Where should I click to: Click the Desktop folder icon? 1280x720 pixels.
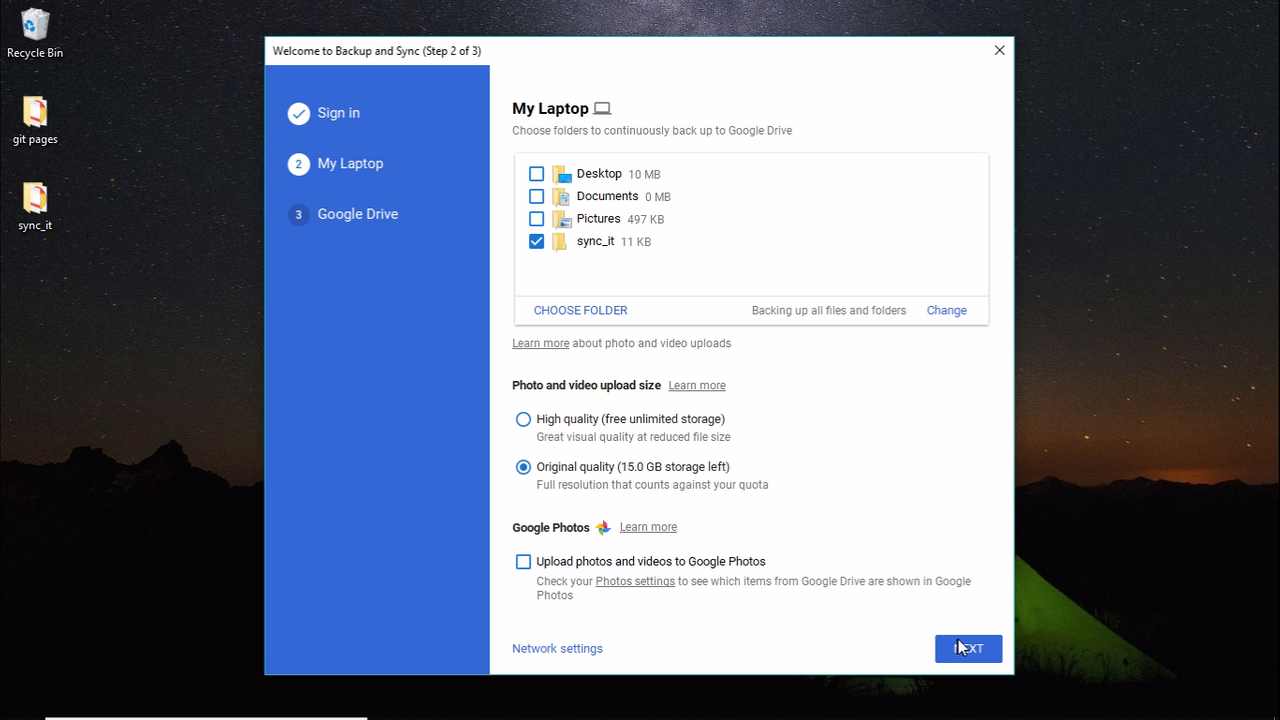coord(561,174)
